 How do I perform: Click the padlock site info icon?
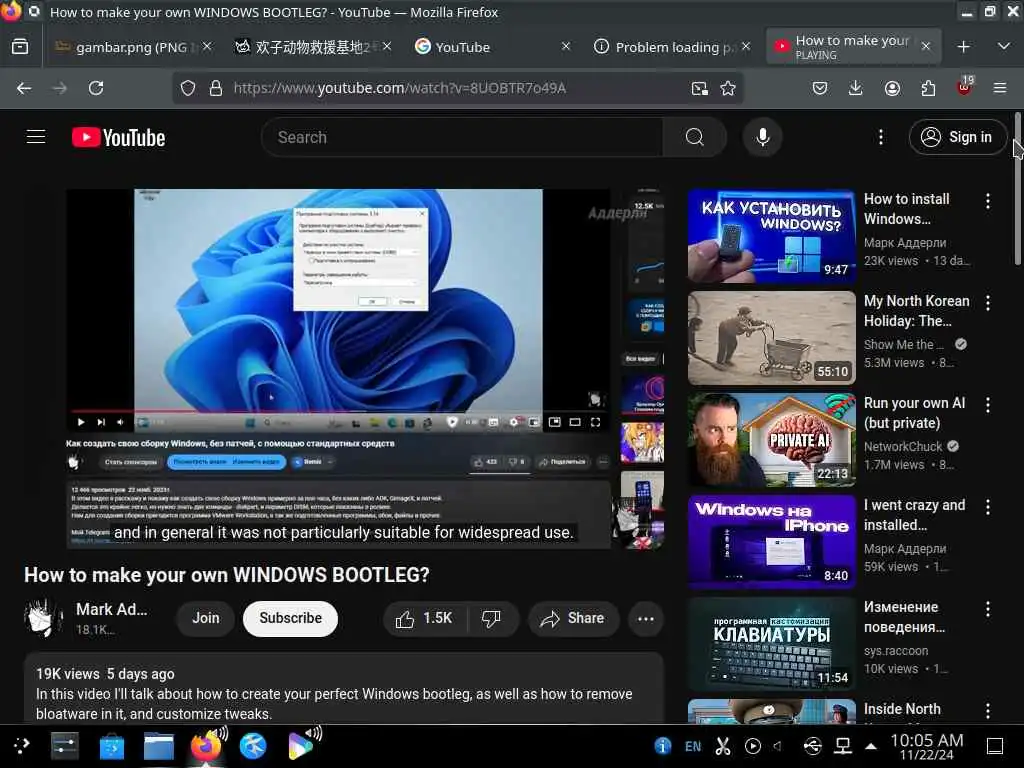[x=216, y=88]
